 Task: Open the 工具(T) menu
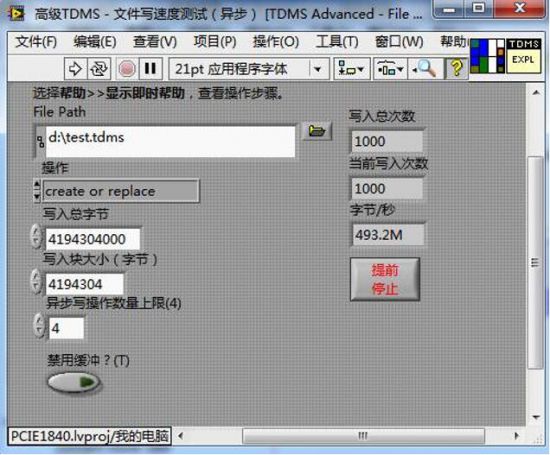(x=337, y=42)
